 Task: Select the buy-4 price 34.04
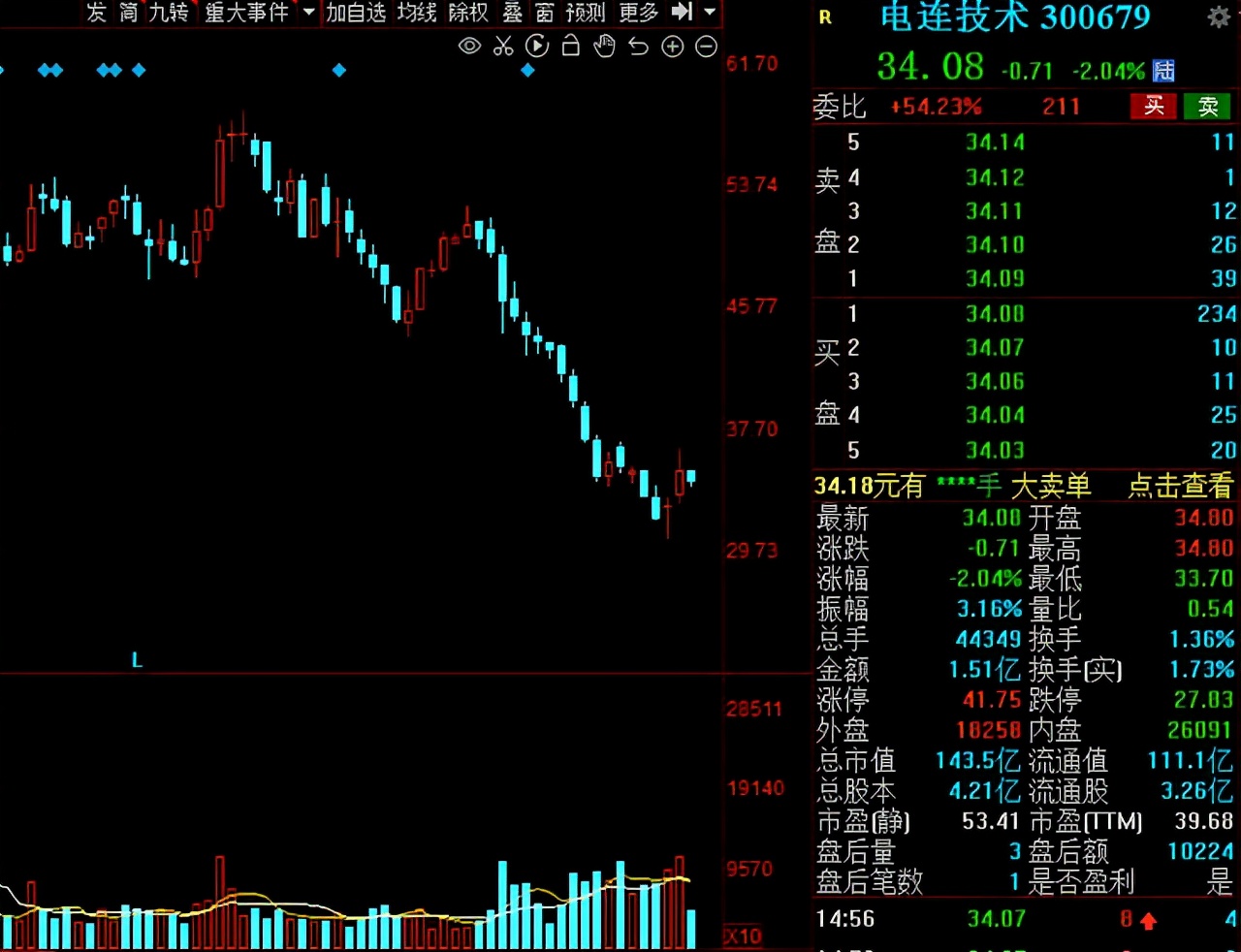pyautogui.click(x=995, y=416)
